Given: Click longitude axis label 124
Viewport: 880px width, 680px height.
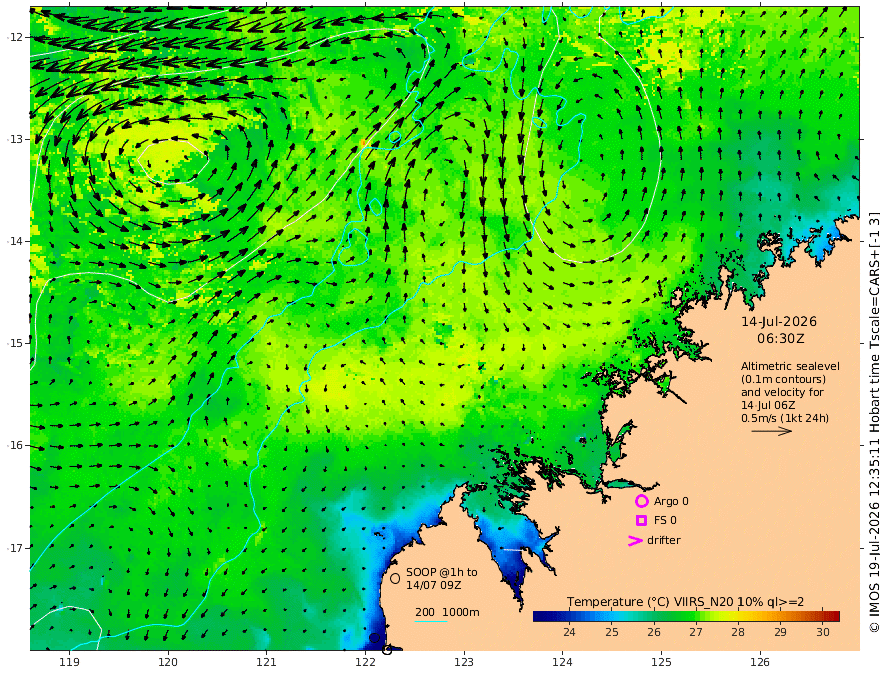Looking at the screenshot, I should [563, 663].
